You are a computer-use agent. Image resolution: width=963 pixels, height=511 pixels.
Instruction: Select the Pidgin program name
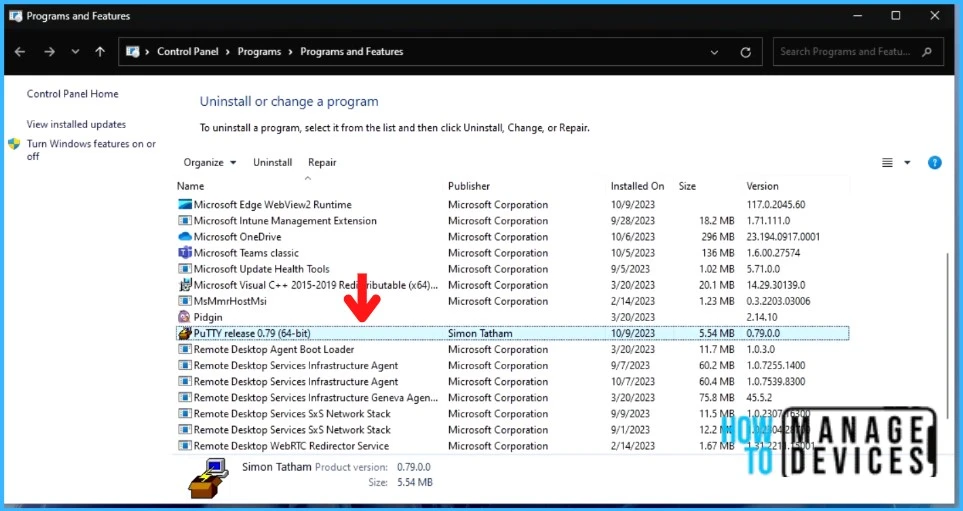208,317
